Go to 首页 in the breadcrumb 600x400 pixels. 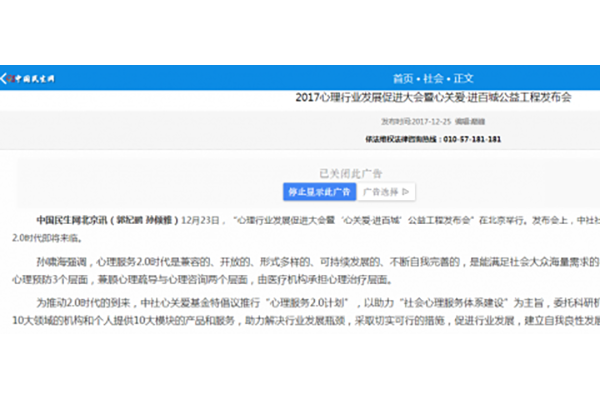pos(402,77)
